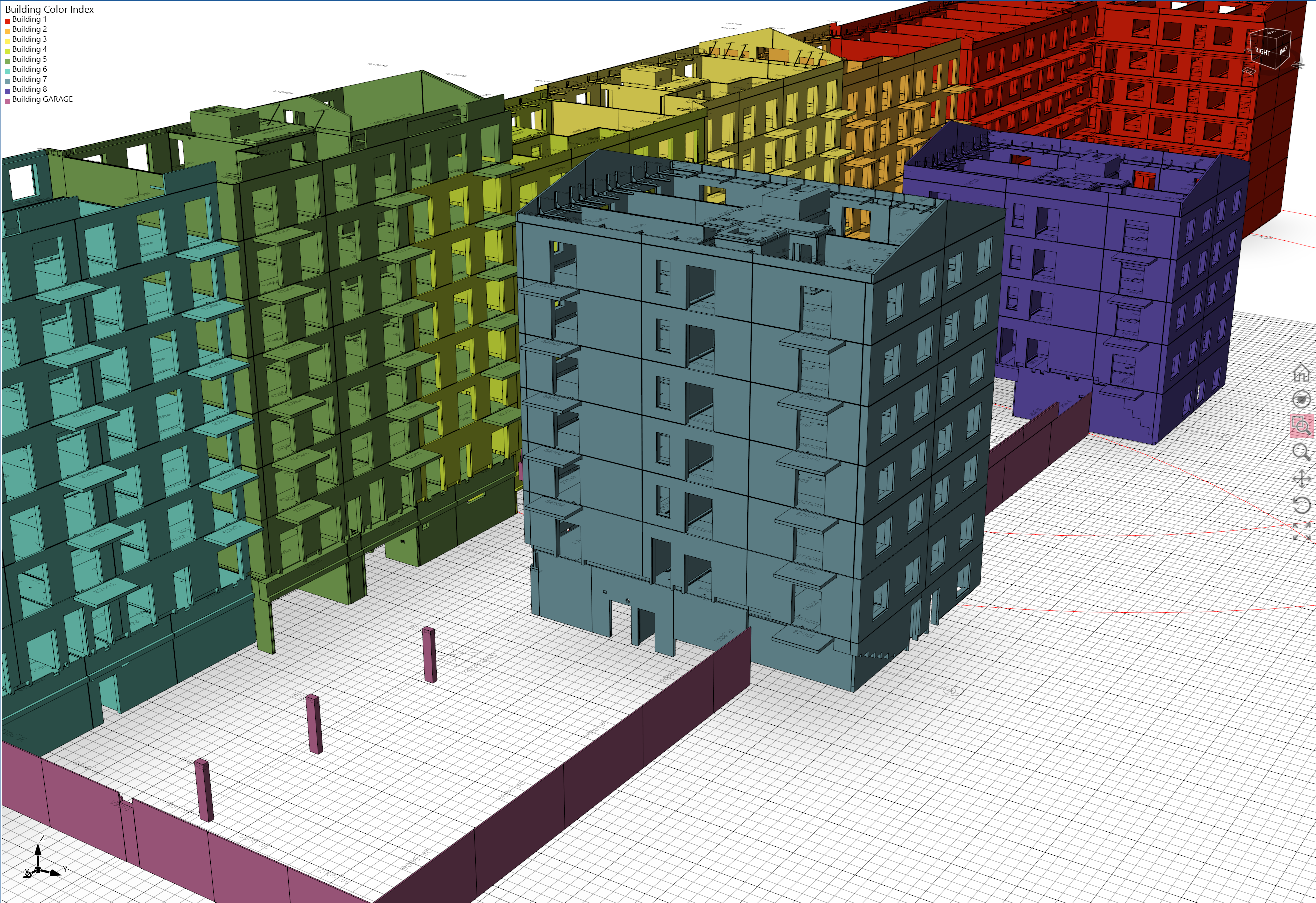Click the red Building 1 color swatch

pyautogui.click(x=7, y=21)
